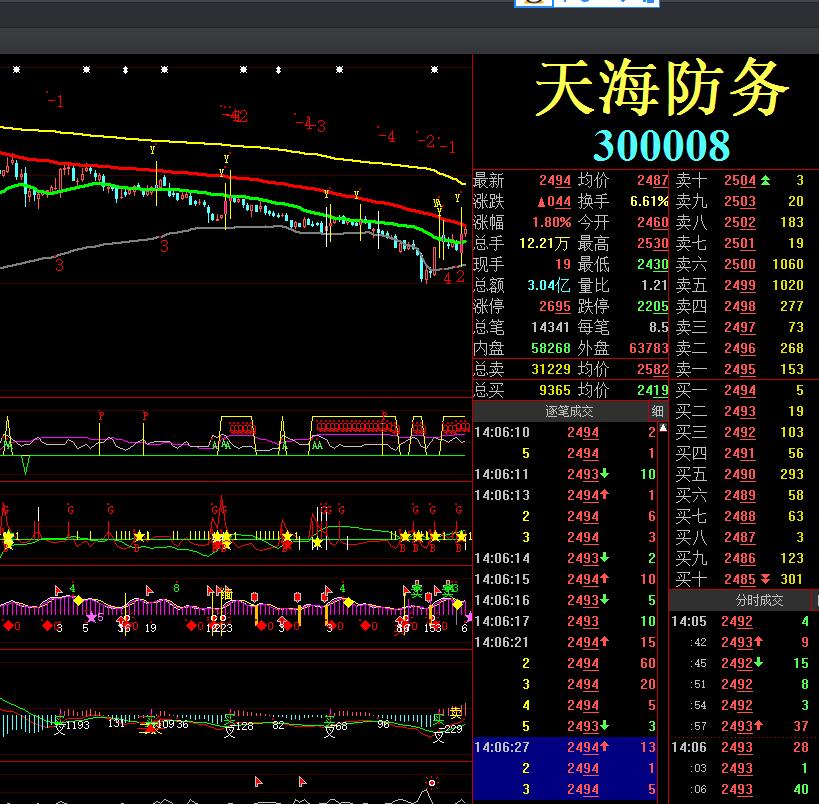The height and width of the screenshot is (804, 819).
Task: Select the 14:05 row in 分时成交
Action: point(740,622)
